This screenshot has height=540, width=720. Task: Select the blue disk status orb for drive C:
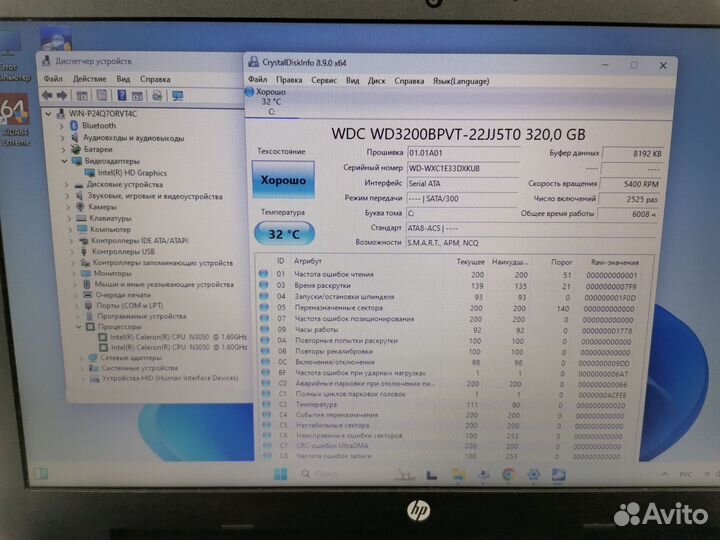point(249,92)
